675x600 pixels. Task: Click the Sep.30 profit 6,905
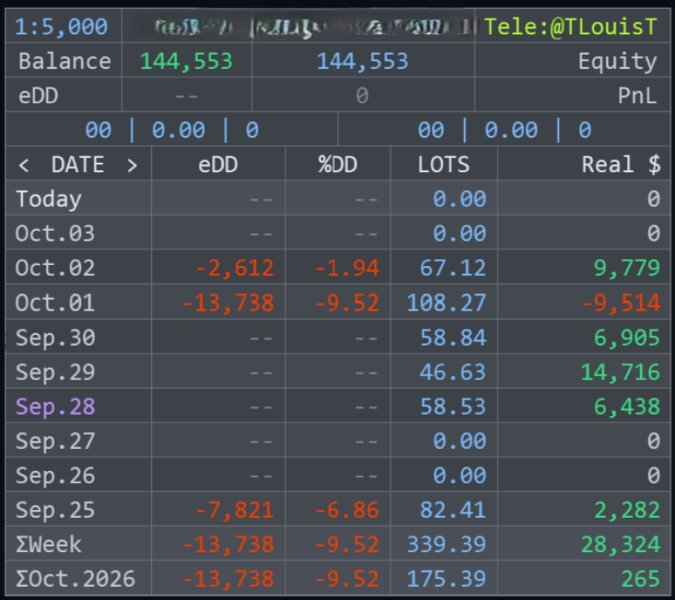coord(627,338)
